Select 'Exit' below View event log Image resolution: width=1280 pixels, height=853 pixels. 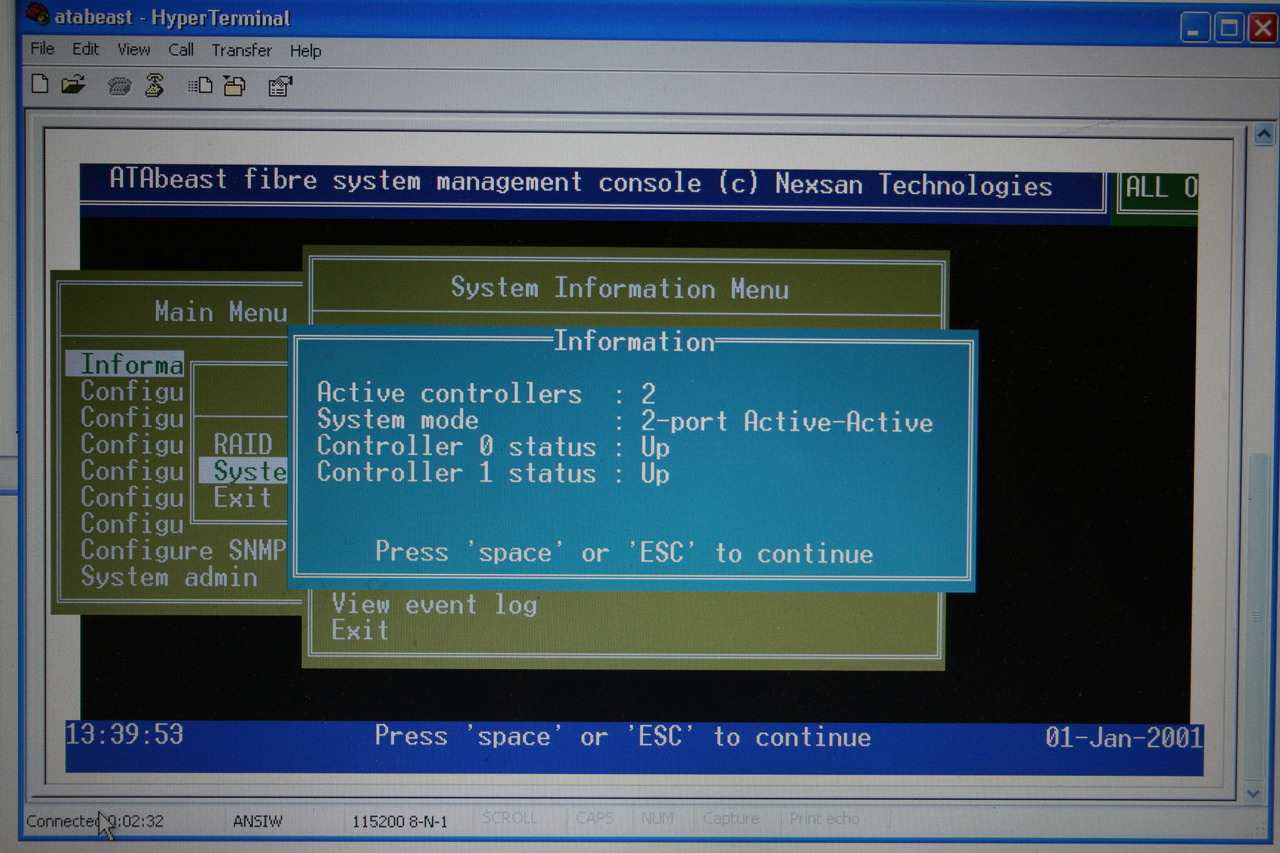click(360, 630)
